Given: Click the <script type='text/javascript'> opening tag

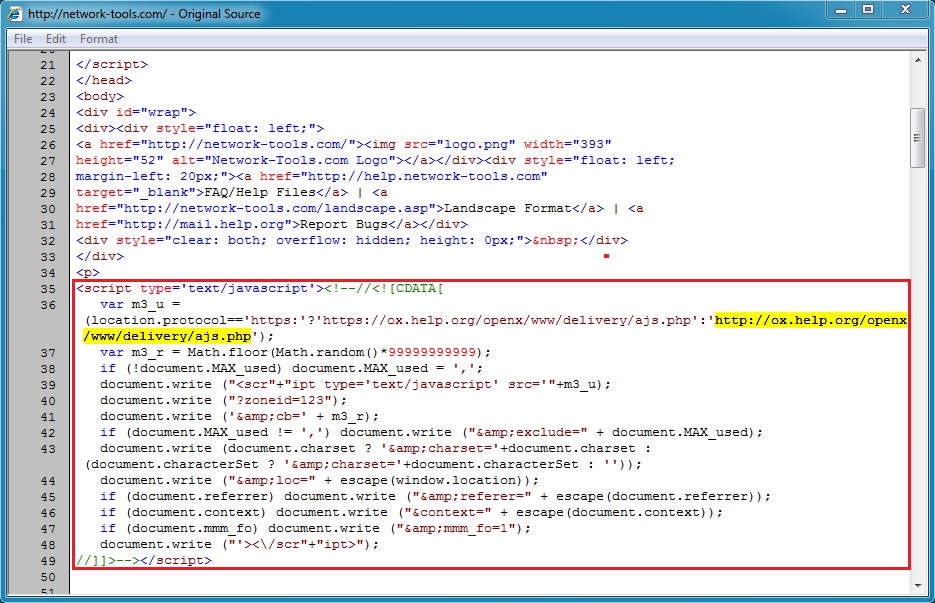Looking at the screenshot, I should click(200, 289).
